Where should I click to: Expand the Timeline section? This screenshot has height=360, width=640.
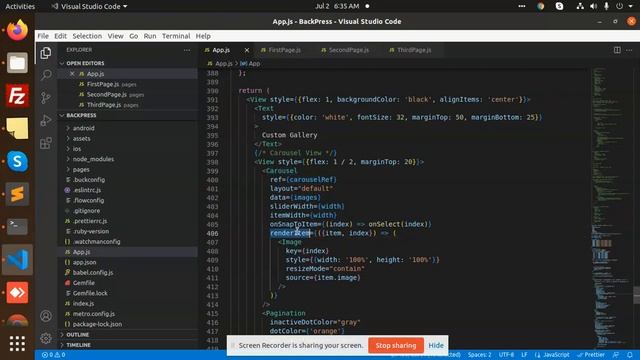click(x=78, y=345)
